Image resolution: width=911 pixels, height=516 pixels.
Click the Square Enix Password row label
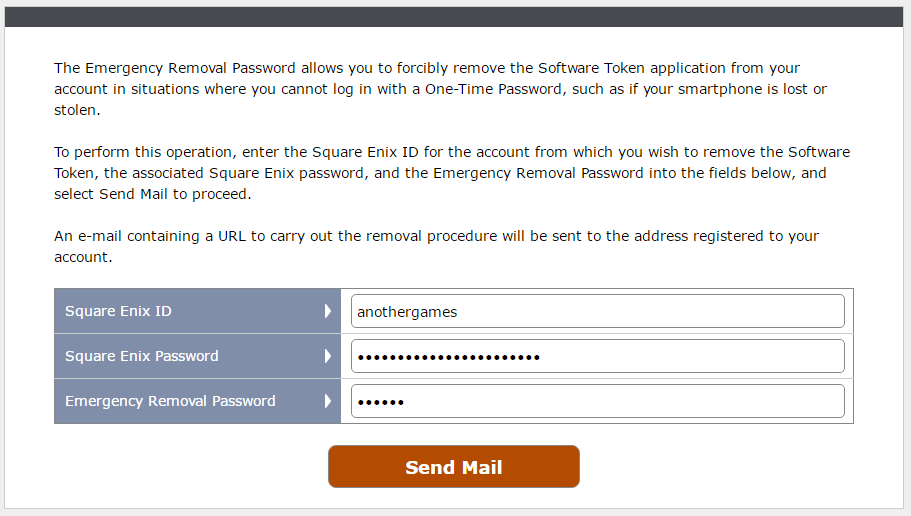[x=141, y=356]
